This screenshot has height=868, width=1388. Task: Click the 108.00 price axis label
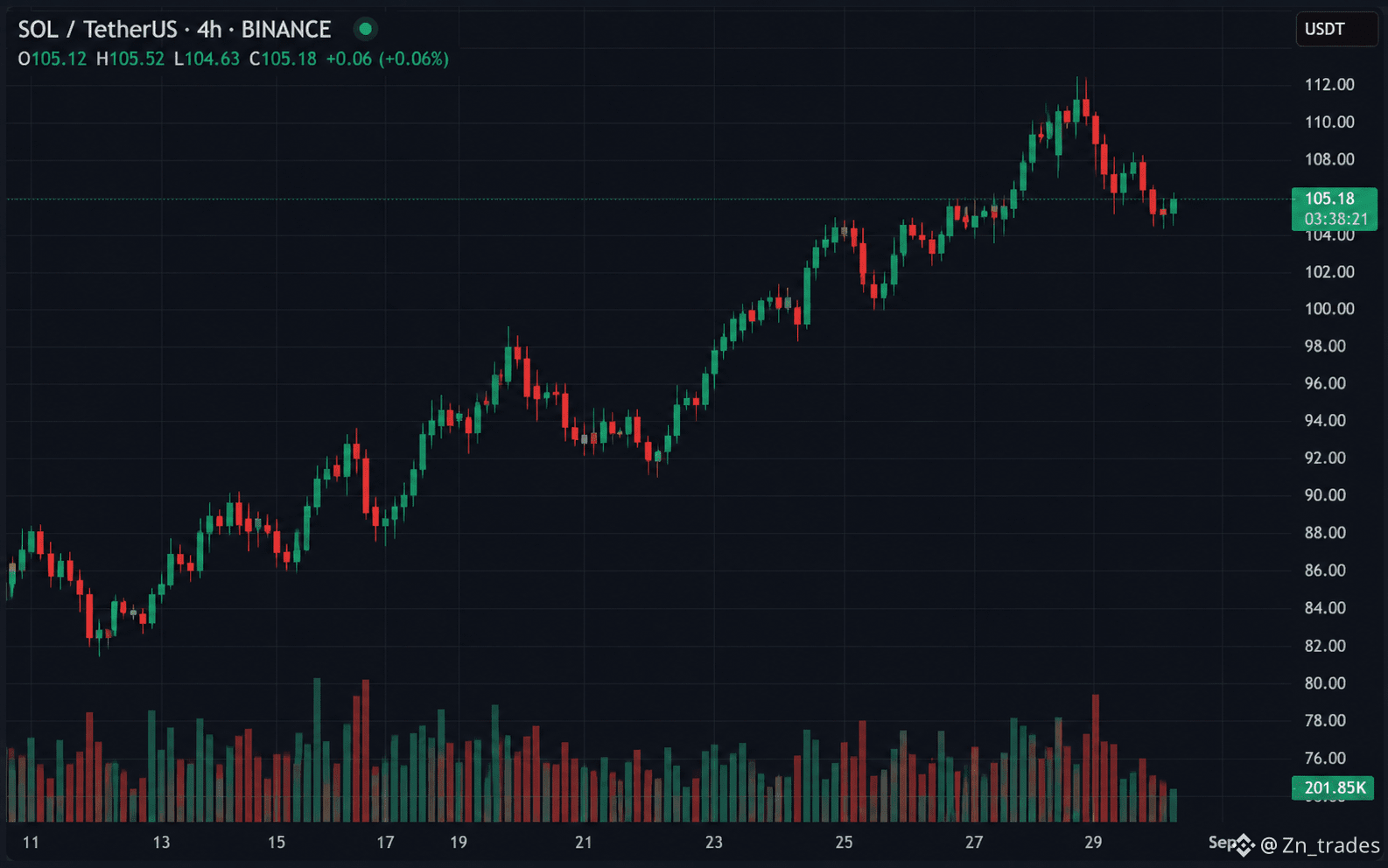point(1329,159)
